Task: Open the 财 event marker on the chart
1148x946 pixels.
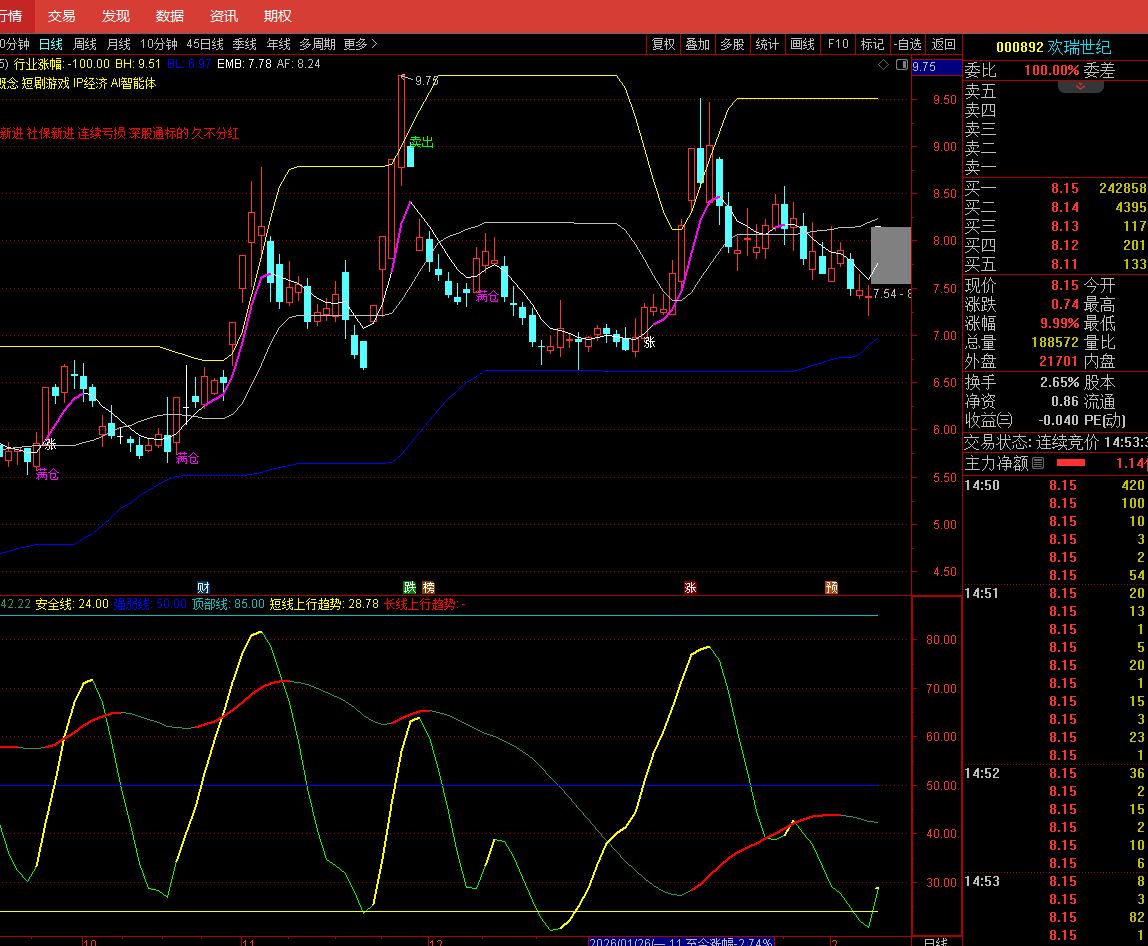Action: tap(203, 587)
